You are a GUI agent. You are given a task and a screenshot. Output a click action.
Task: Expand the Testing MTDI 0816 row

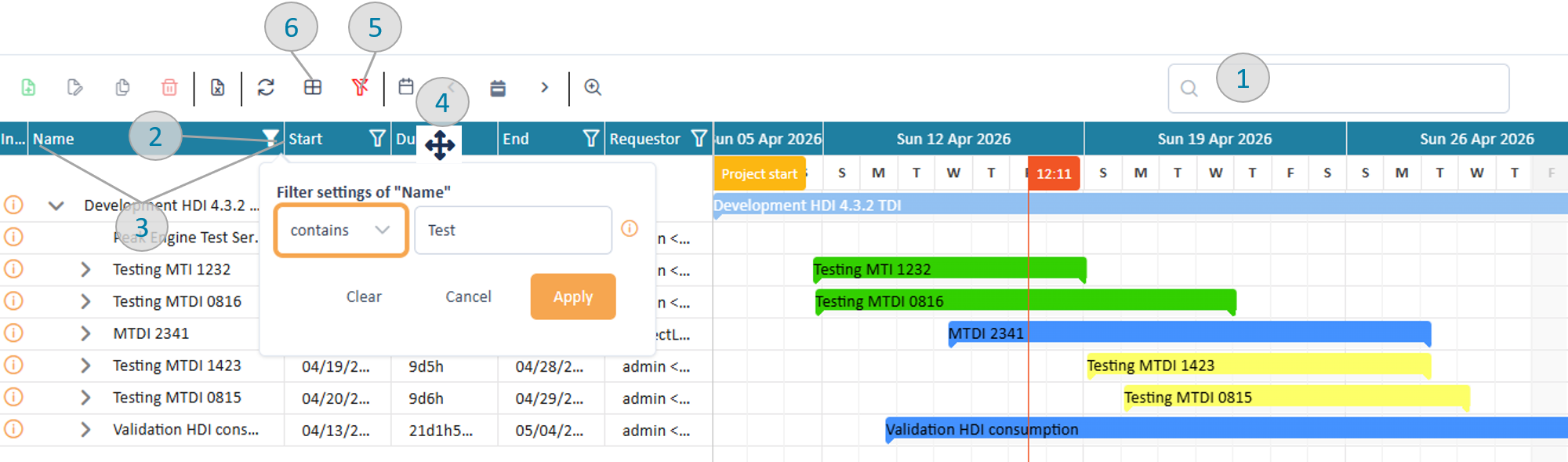(85, 301)
